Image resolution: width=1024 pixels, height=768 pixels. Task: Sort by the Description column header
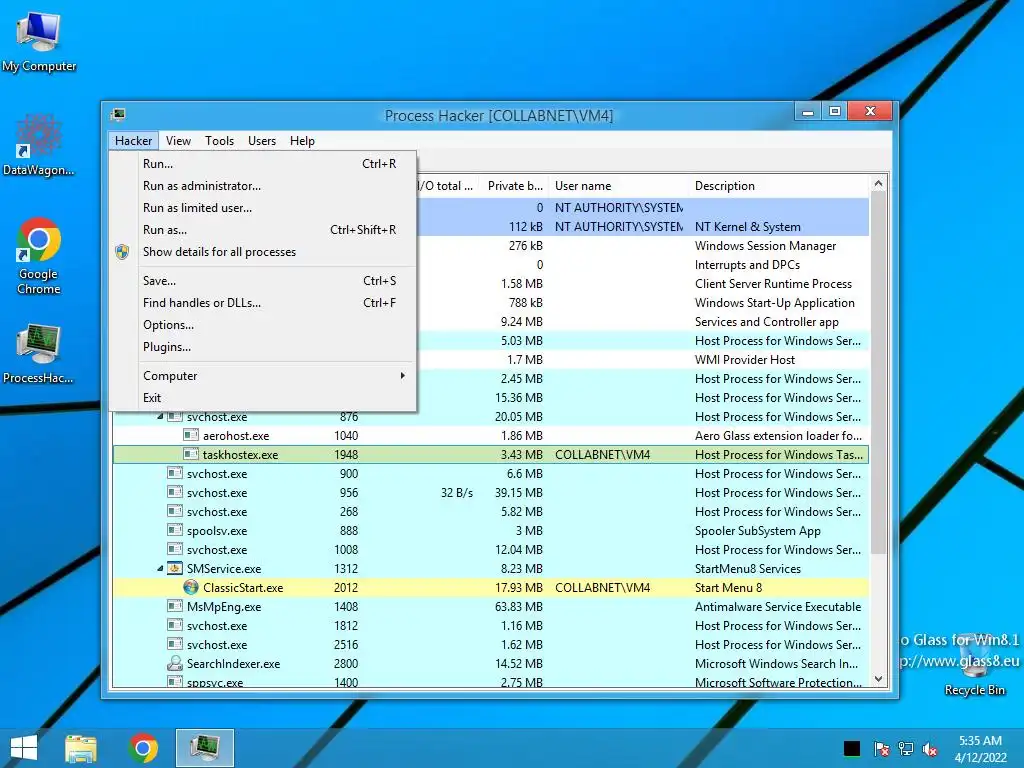pos(778,185)
